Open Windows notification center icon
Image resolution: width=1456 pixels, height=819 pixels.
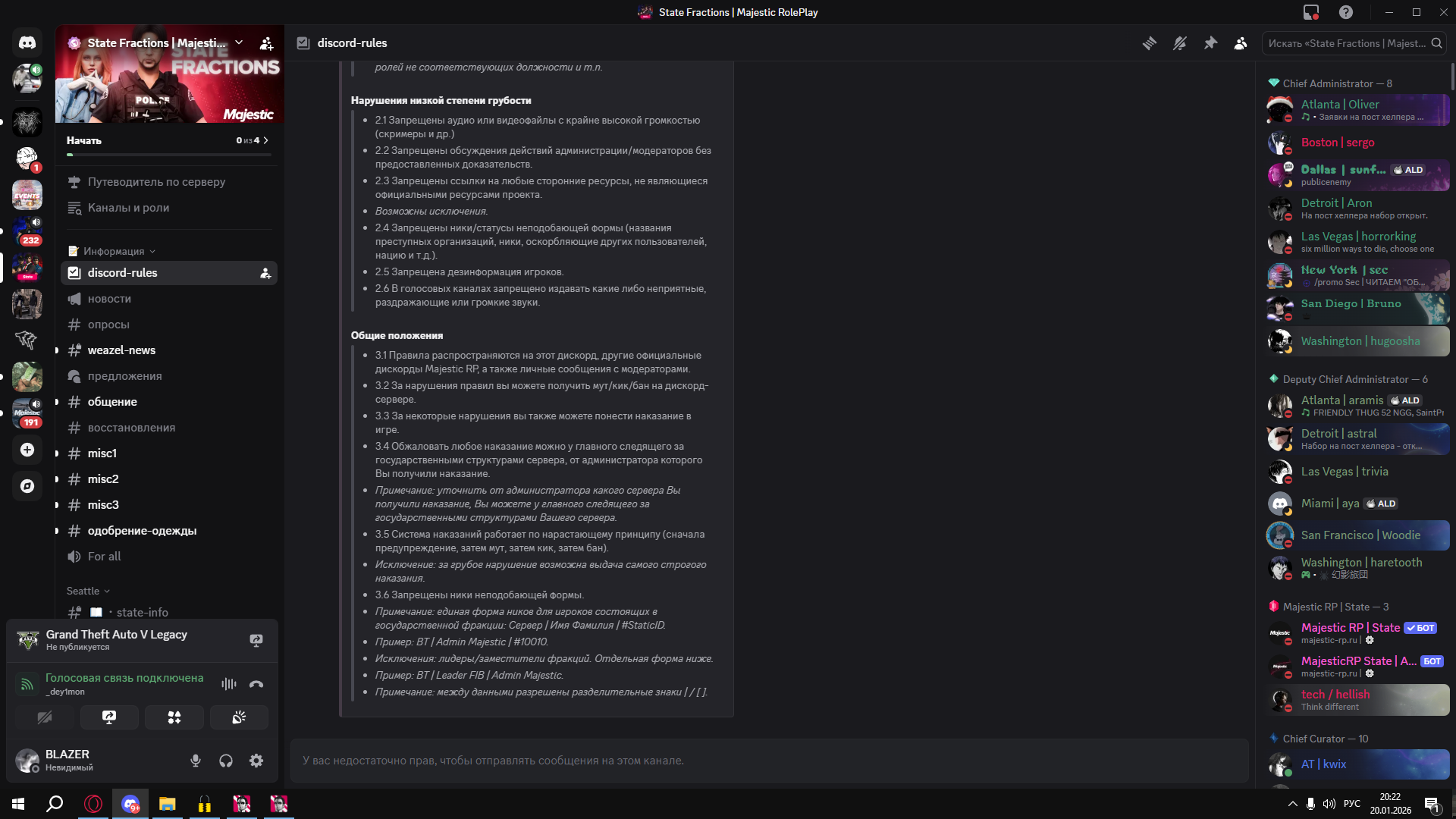pos(1432,804)
